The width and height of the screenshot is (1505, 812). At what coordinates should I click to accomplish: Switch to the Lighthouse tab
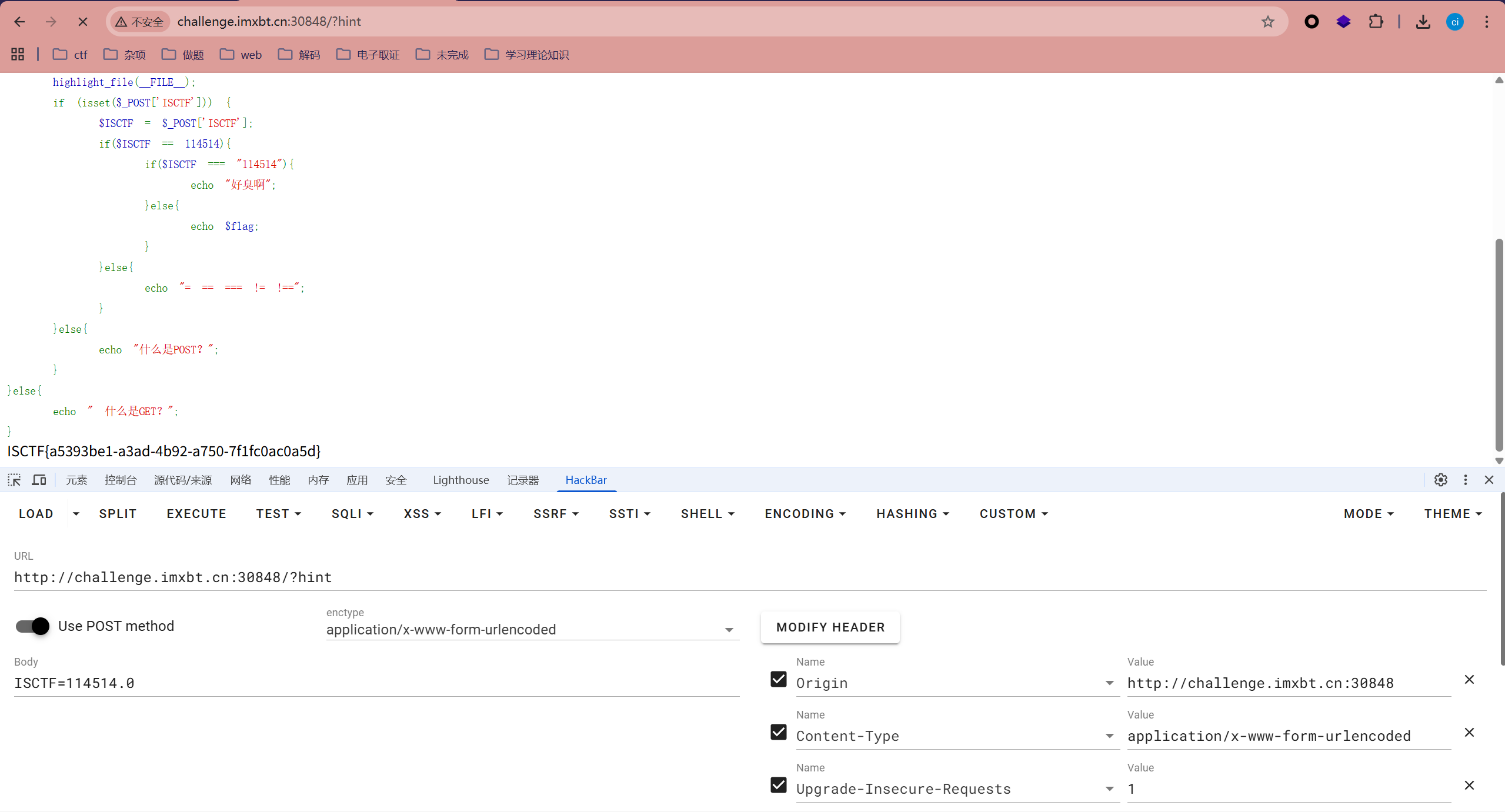[460, 480]
